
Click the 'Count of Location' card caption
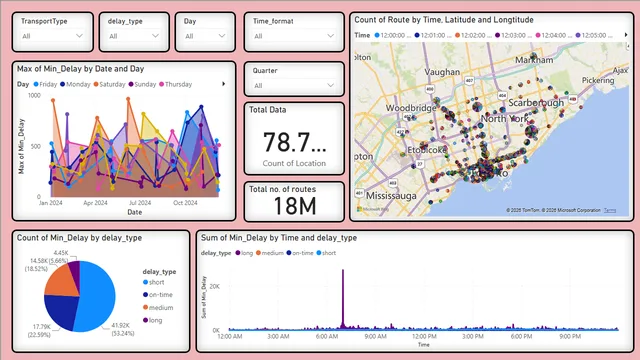coord(294,163)
